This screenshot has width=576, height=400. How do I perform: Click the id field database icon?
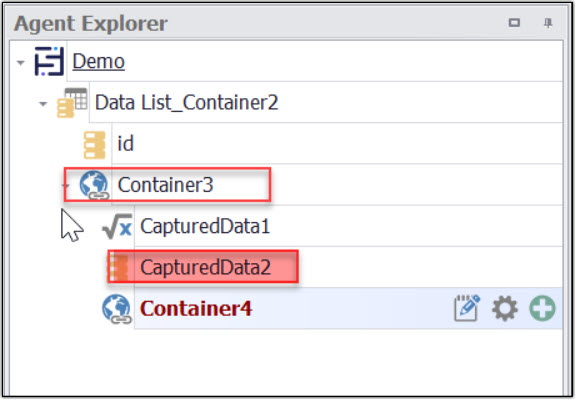[x=94, y=145]
